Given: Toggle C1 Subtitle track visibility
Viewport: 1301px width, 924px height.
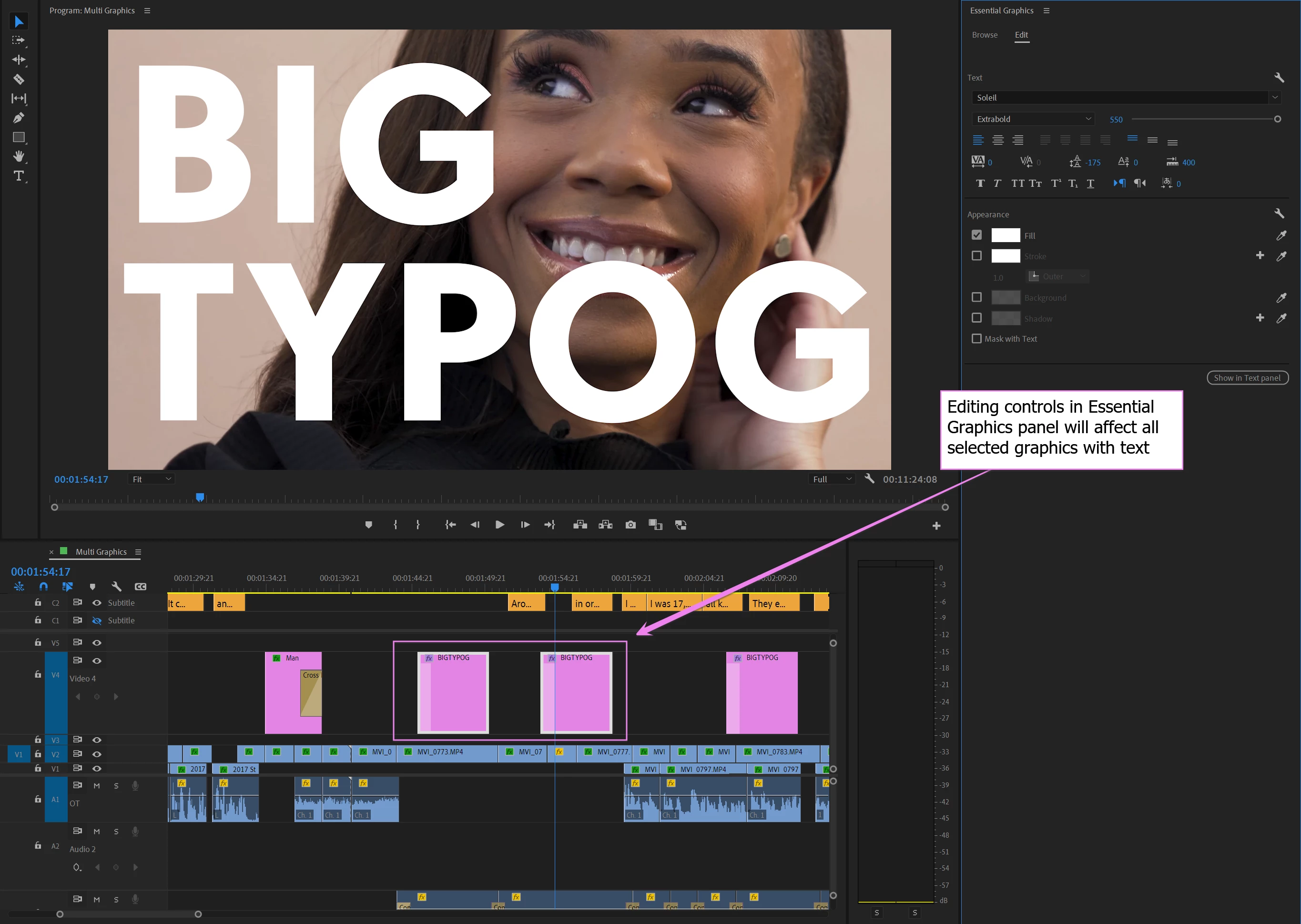Looking at the screenshot, I should pos(97,620).
